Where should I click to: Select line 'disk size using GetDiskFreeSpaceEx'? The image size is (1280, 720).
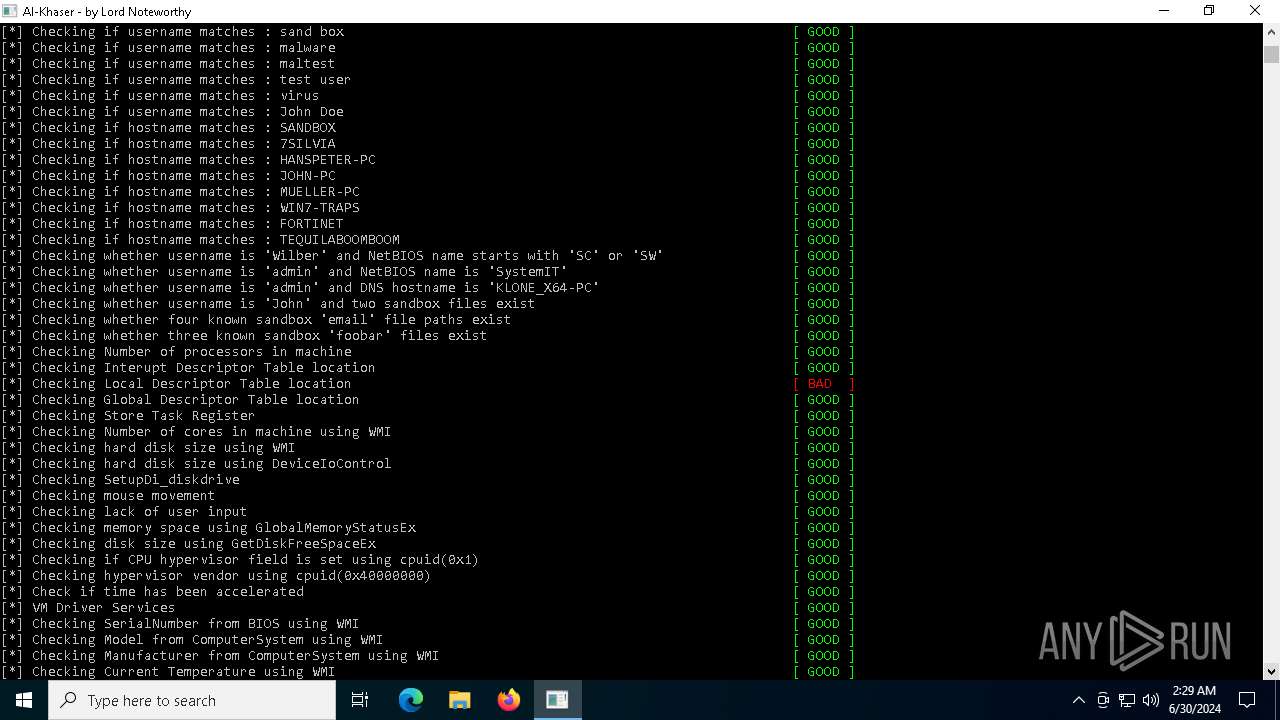tap(188, 543)
